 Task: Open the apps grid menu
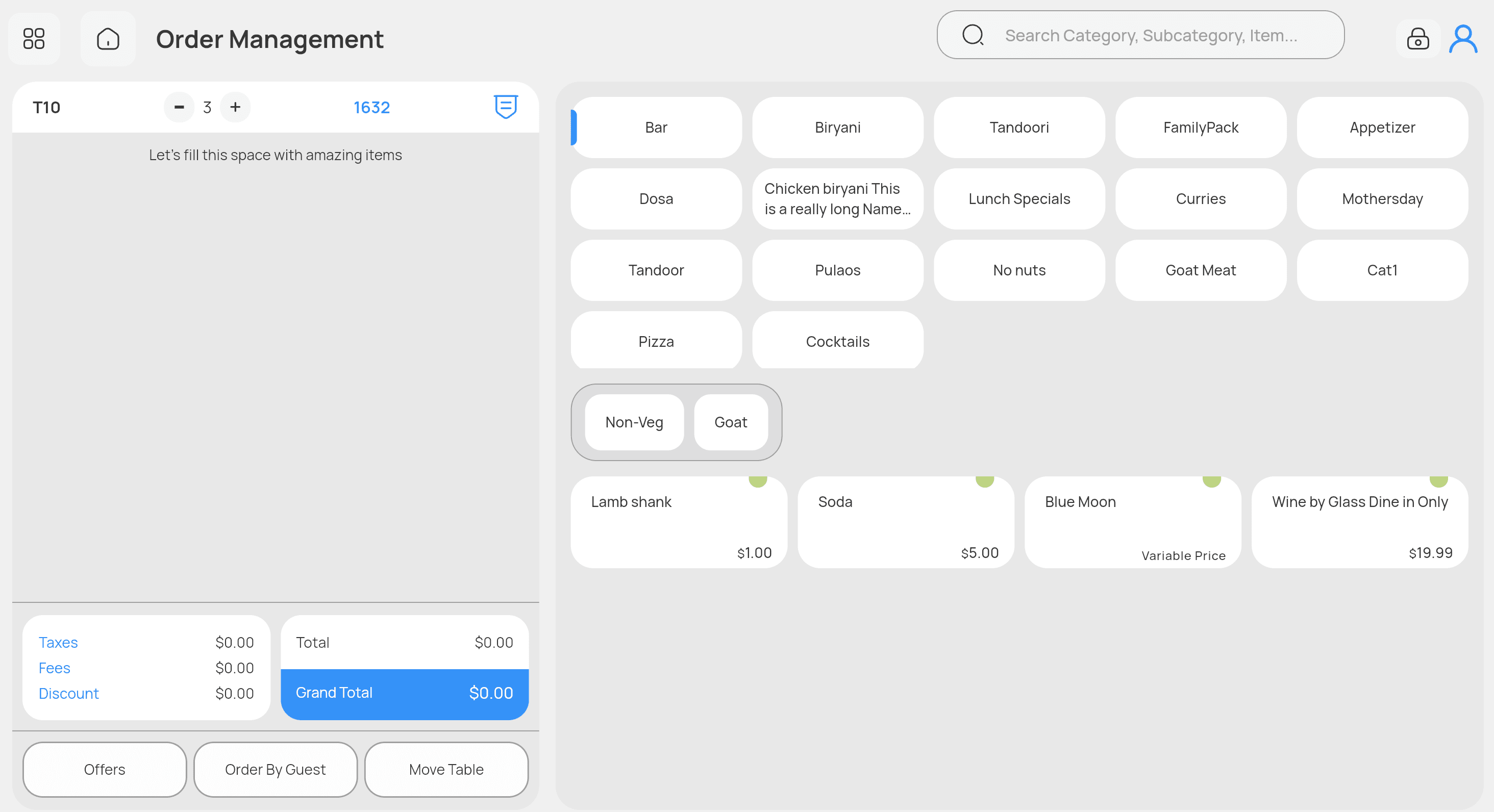[34, 38]
